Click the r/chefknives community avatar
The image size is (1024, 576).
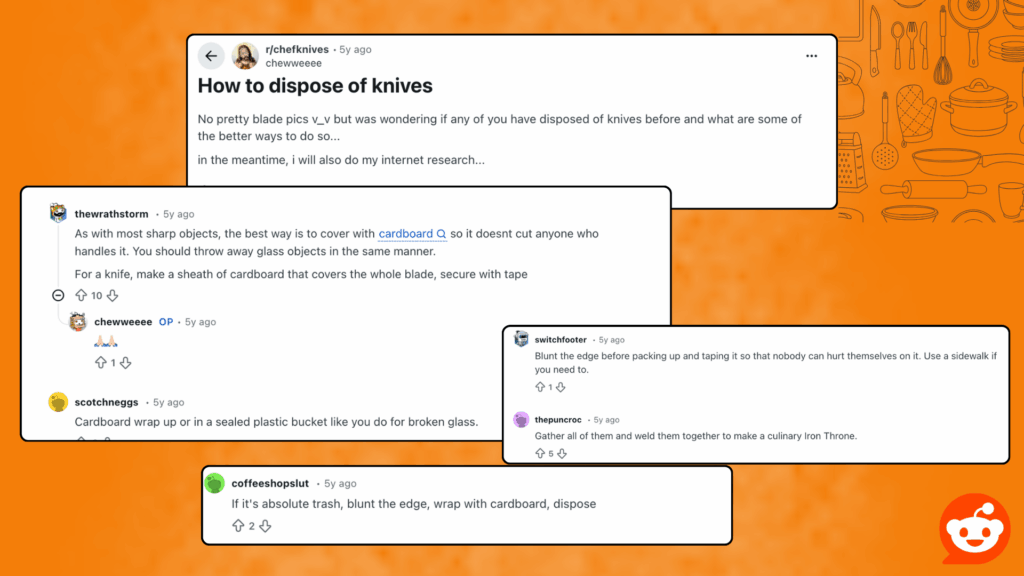coord(245,56)
